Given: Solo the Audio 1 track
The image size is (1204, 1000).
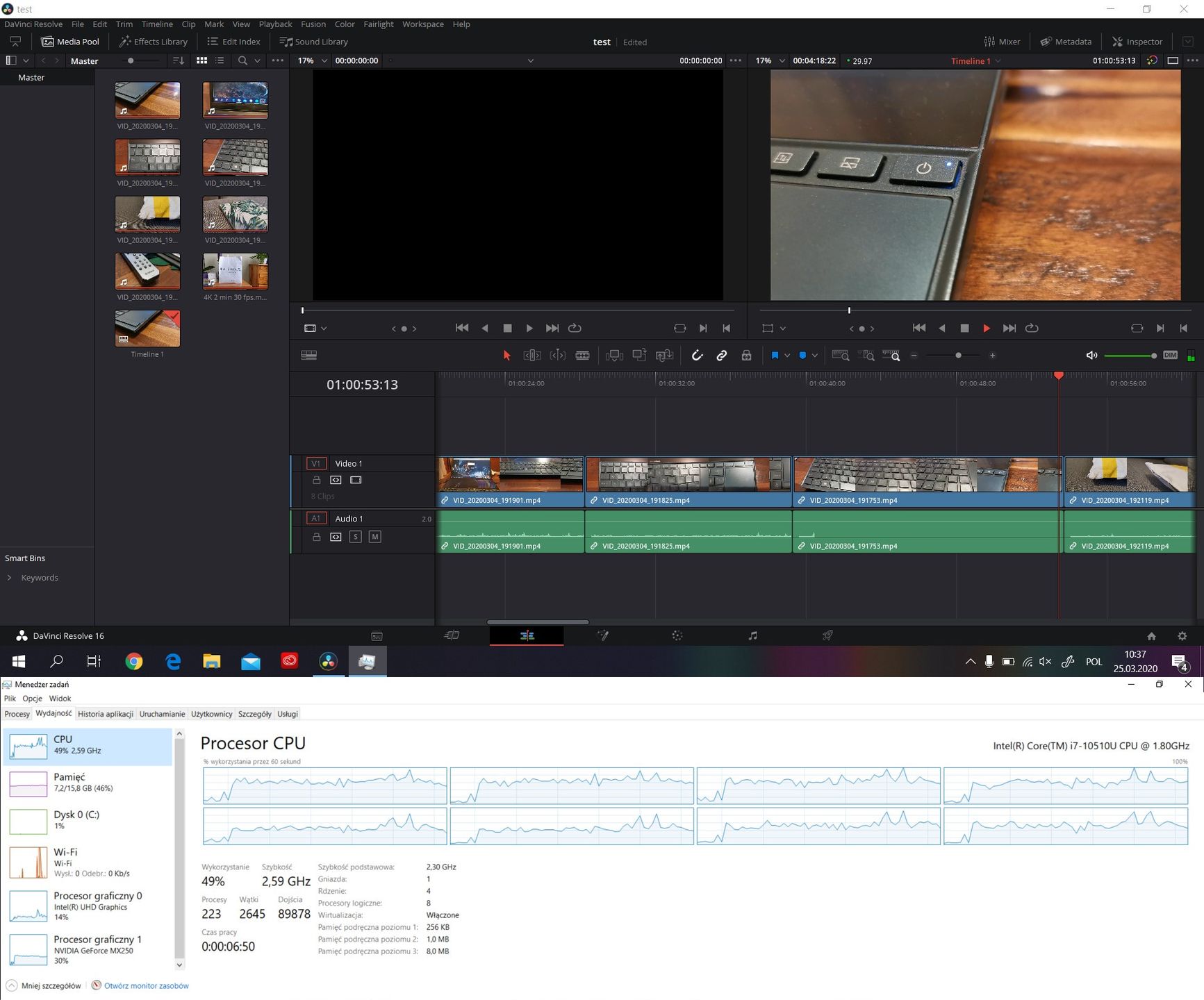Looking at the screenshot, I should (355, 537).
